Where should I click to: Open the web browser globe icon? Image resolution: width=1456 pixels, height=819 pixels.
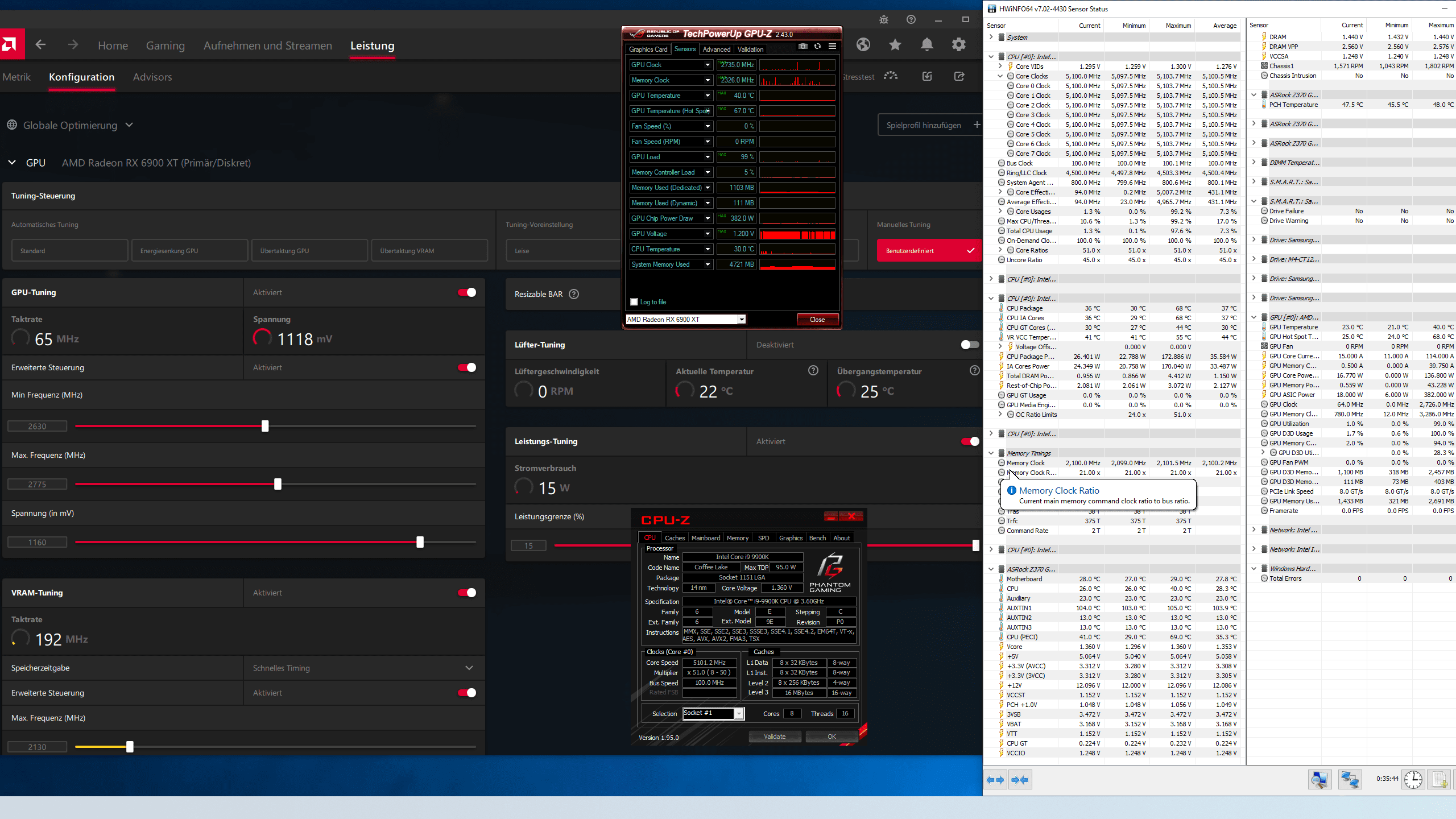point(863,44)
